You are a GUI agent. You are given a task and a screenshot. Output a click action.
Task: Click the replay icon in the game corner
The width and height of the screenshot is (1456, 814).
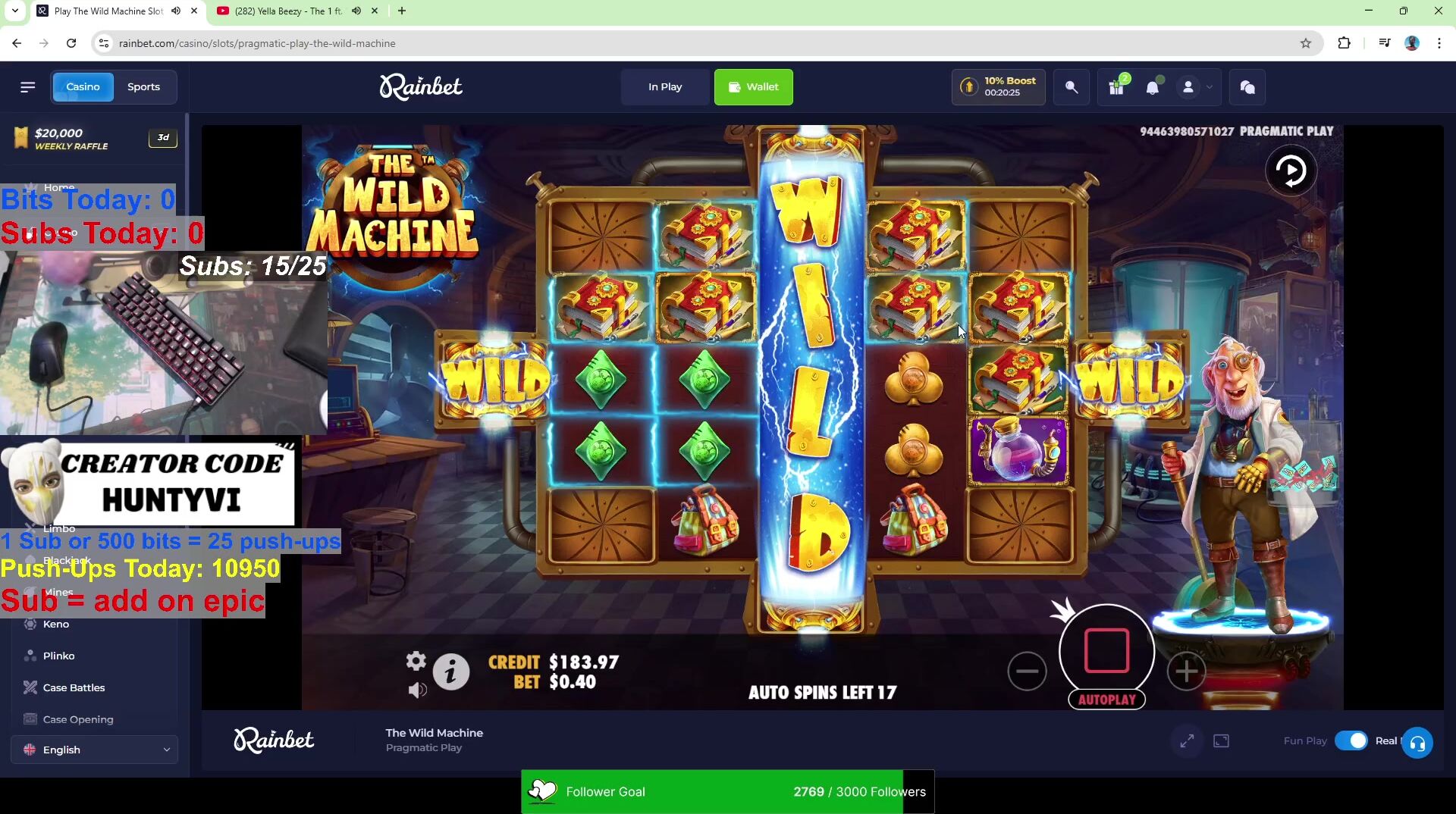(1291, 171)
